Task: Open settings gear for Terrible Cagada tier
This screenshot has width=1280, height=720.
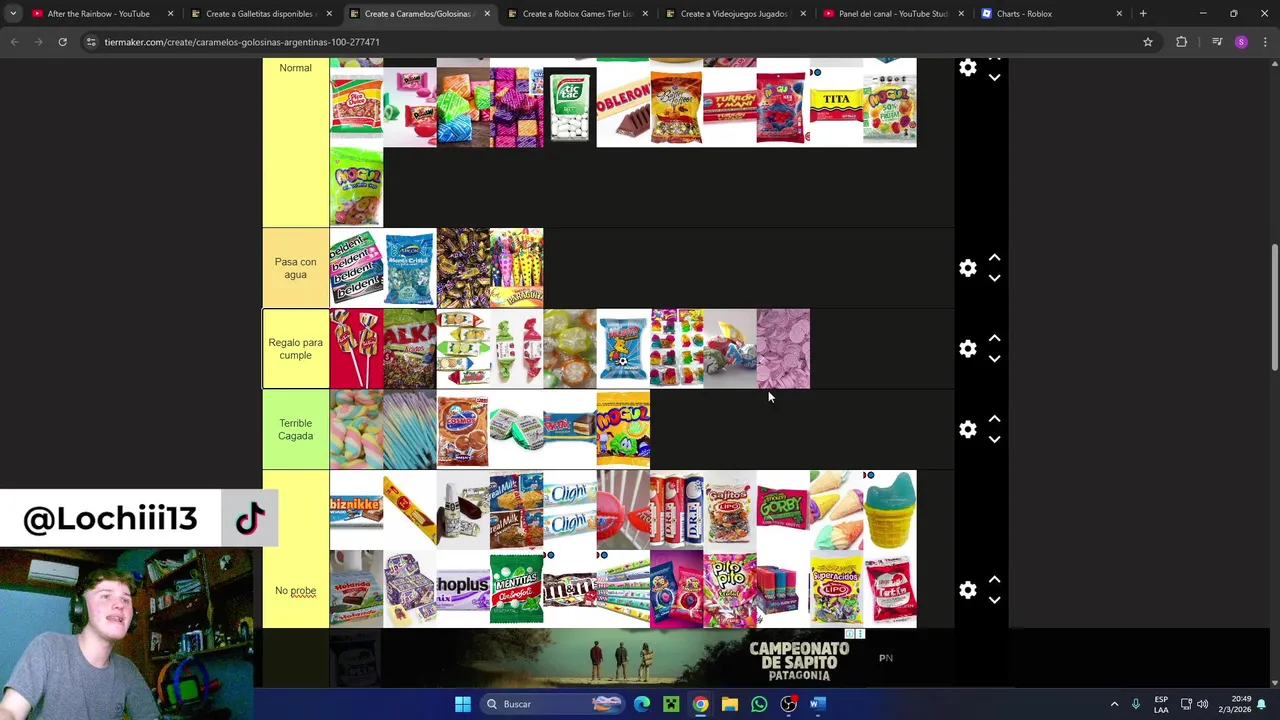Action: 967,429
